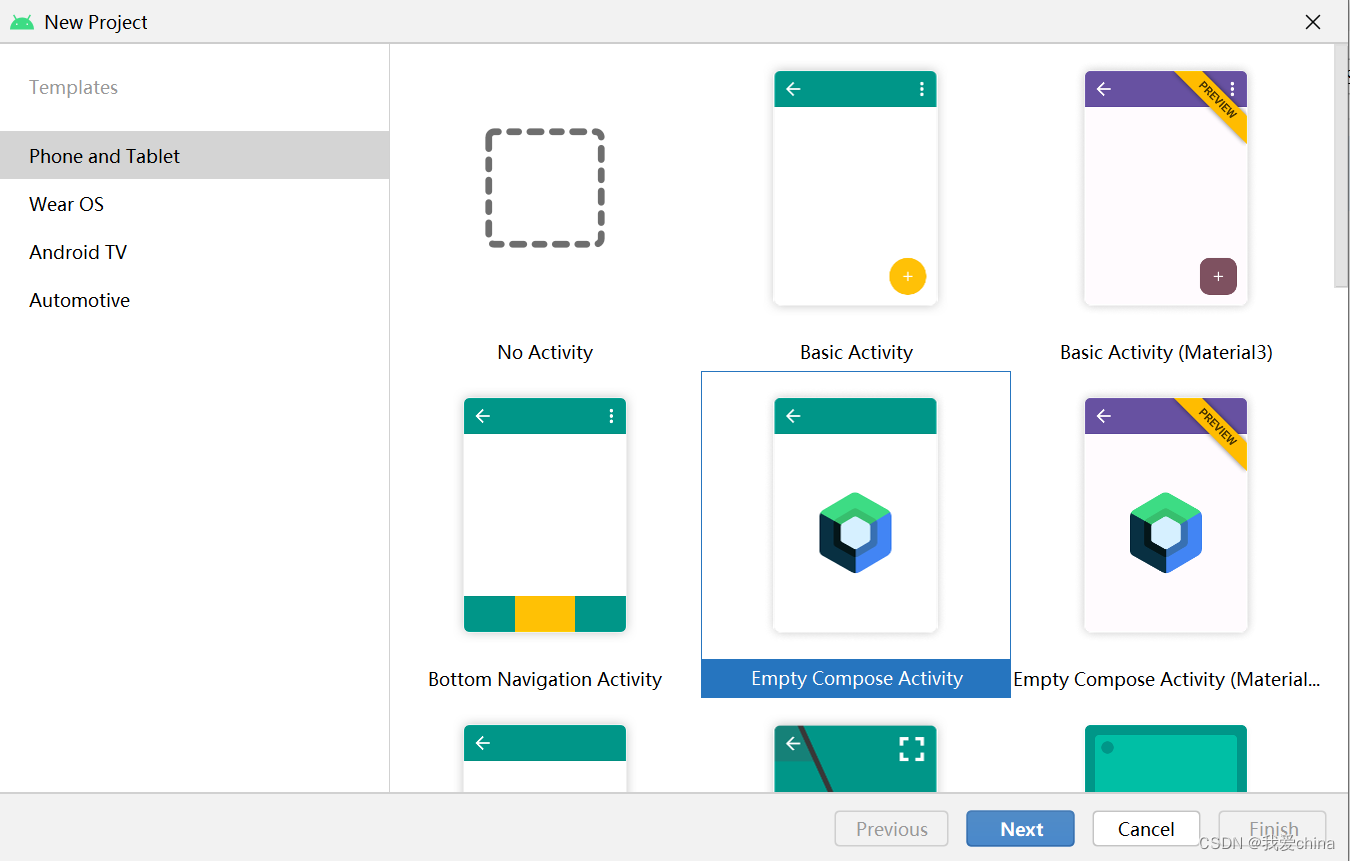Click the Next button
The height and width of the screenshot is (861, 1350).
coord(1021,829)
